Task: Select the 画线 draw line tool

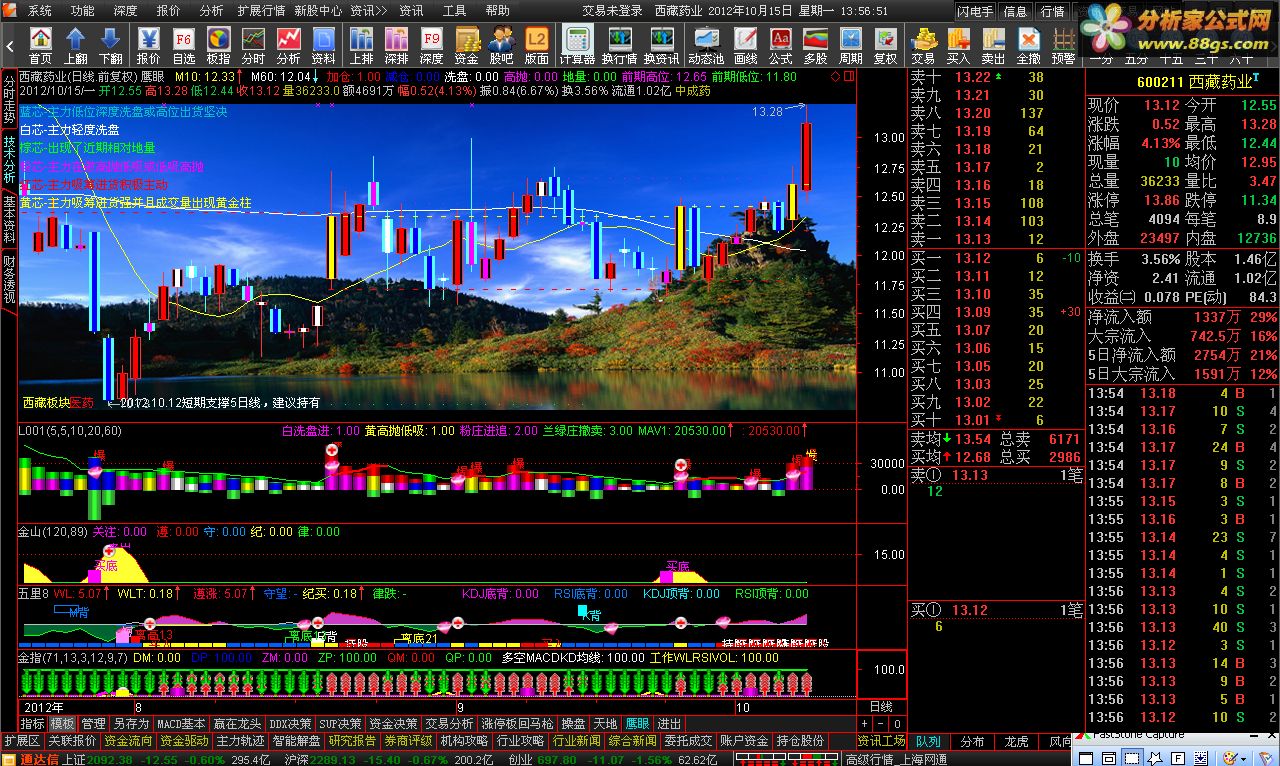Action: click(745, 46)
